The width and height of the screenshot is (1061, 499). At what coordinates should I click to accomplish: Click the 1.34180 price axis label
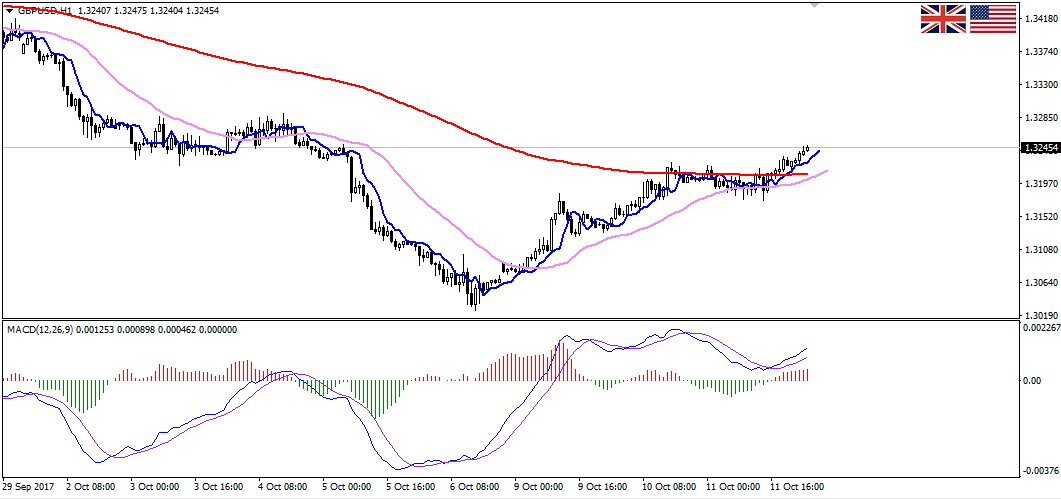pos(1040,18)
